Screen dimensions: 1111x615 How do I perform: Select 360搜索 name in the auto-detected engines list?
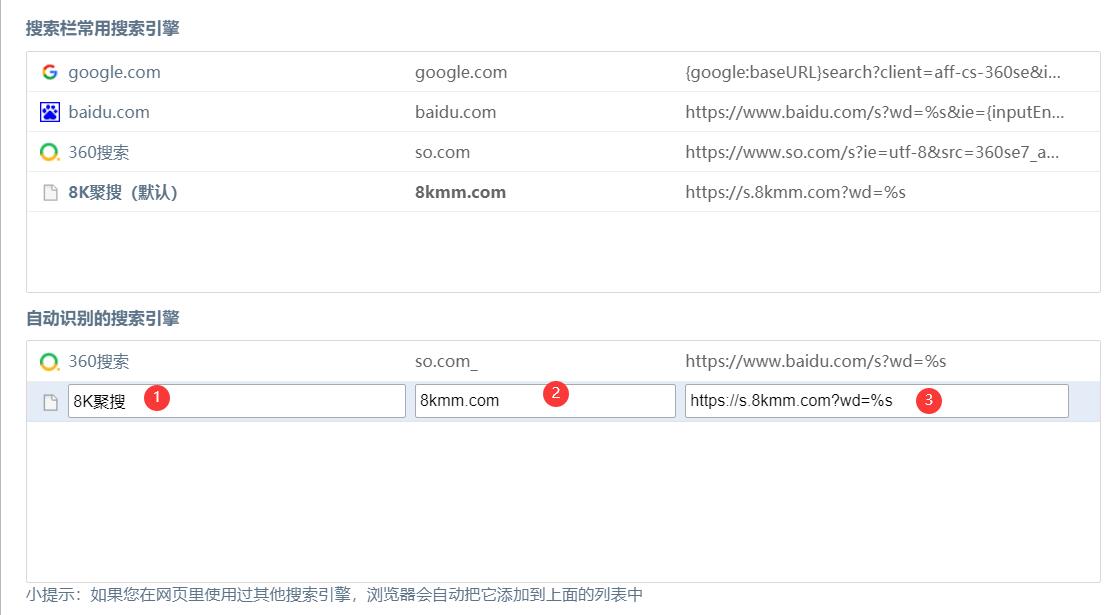click(x=98, y=361)
